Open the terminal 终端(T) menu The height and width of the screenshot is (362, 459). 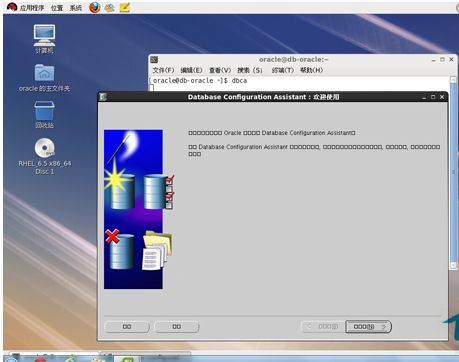point(283,70)
